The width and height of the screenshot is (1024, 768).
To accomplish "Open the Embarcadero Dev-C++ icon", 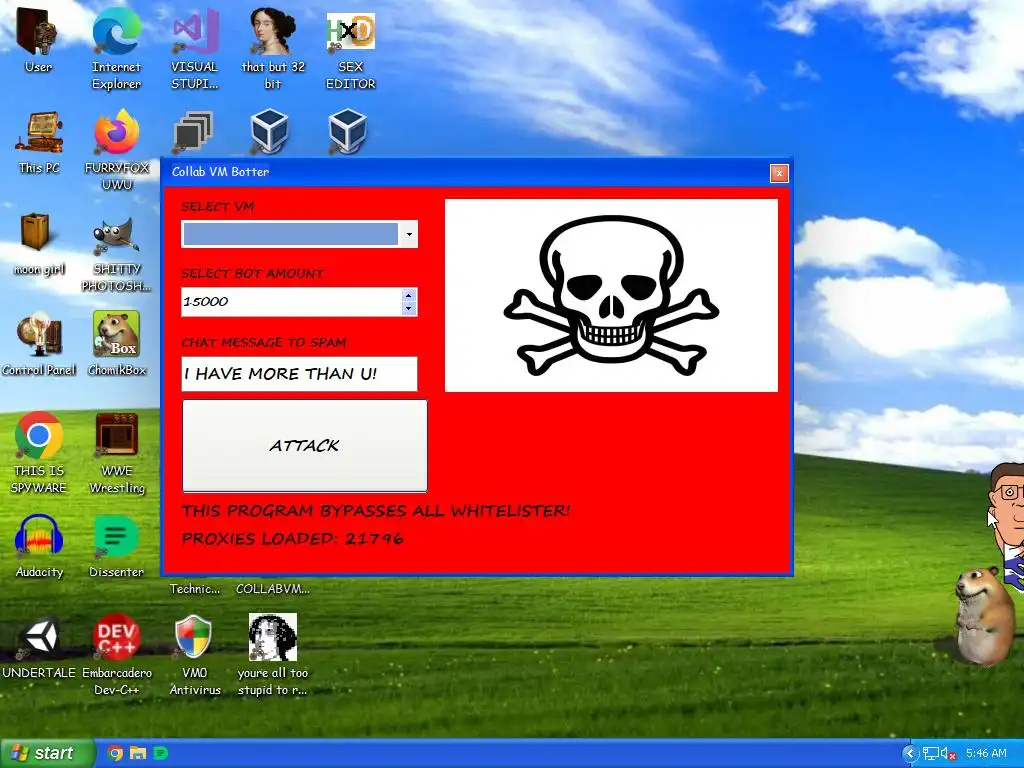I will pyautogui.click(x=116, y=654).
